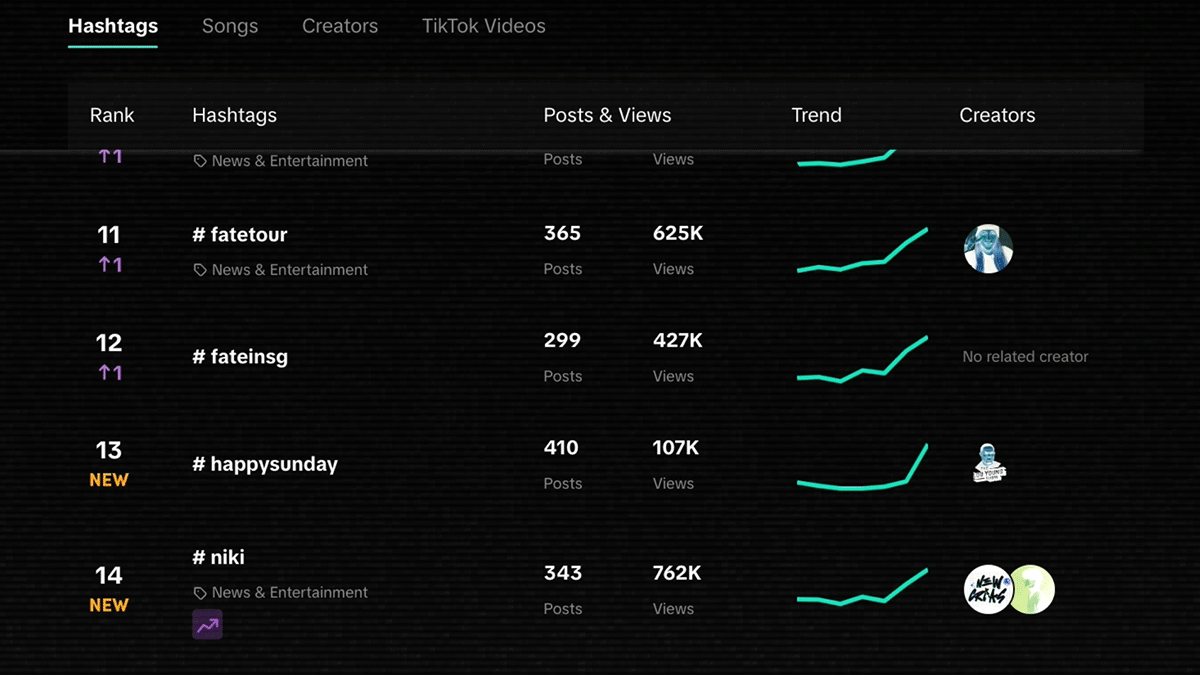Click rank number 14
The width and height of the screenshot is (1200, 675).
click(x=109, y=576)
